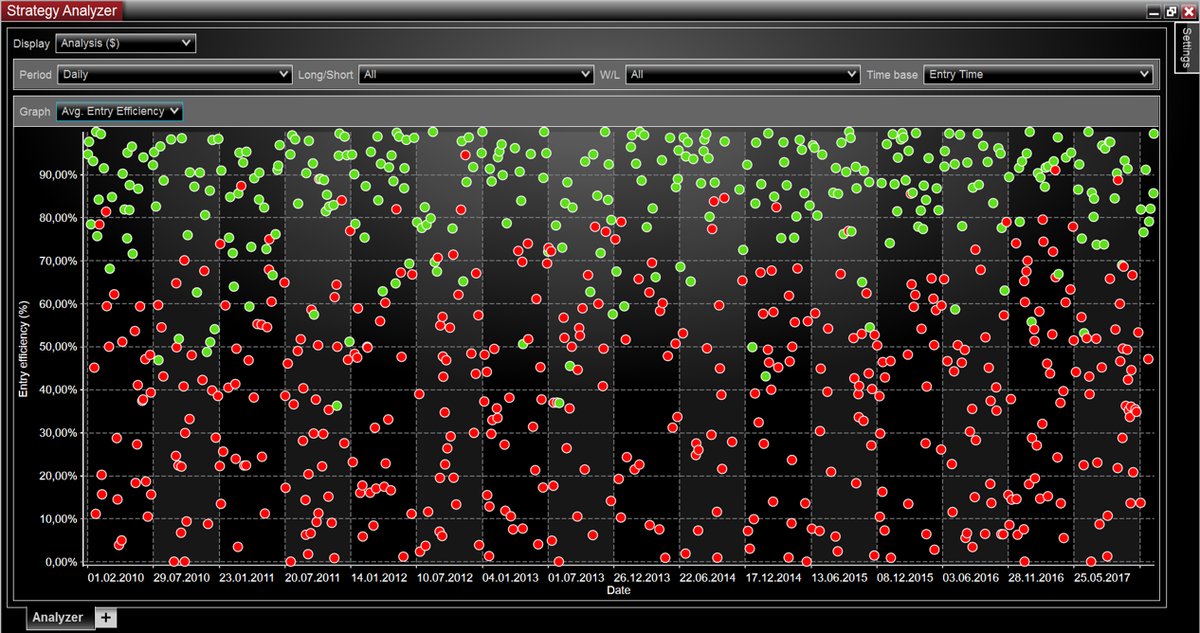Screen dimensions: 1200x633
Task: Click the 26.12.2013 date label
Action: tap(642, 577)
